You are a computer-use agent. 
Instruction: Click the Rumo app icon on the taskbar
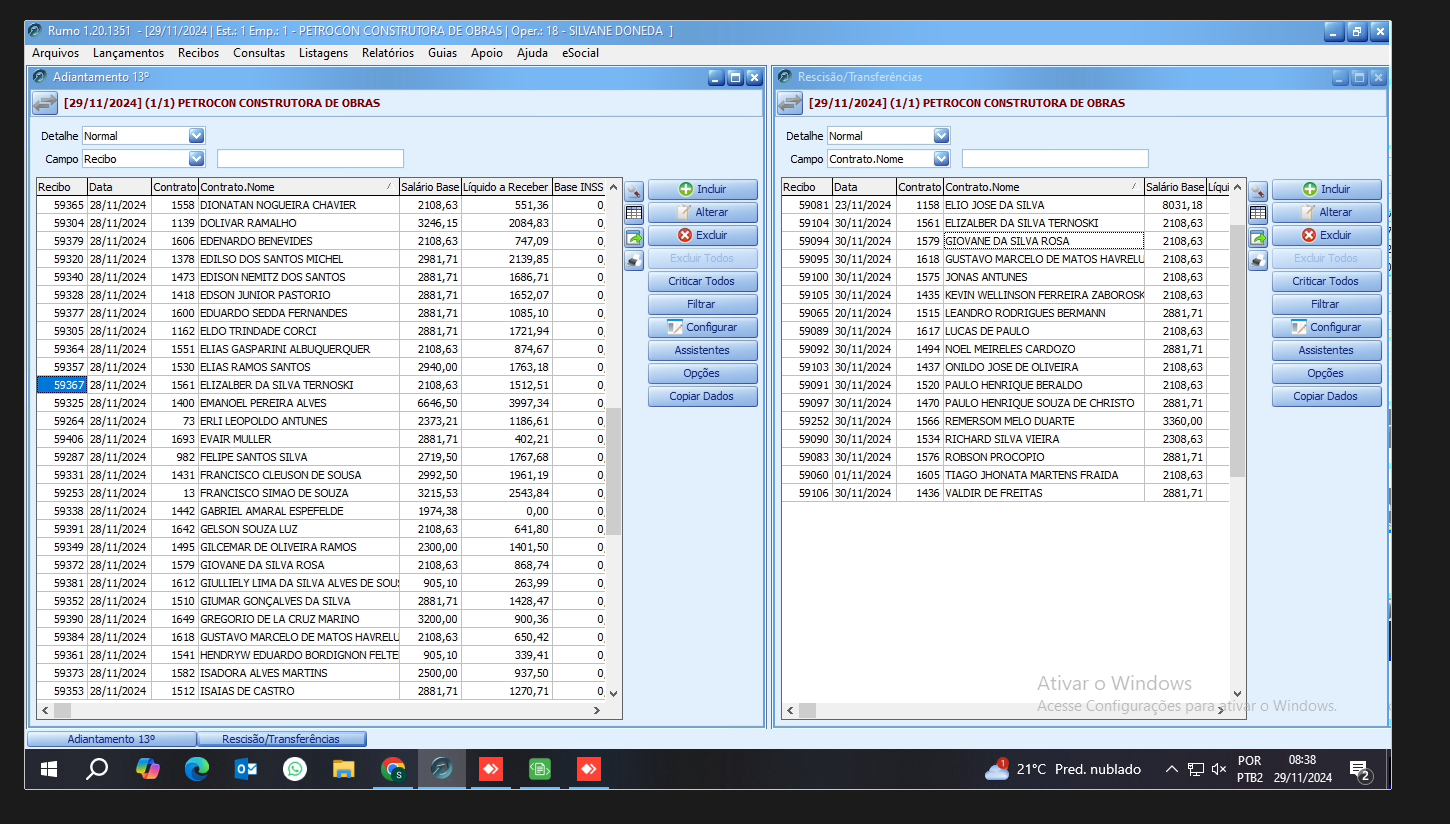(x=442, y=769)
